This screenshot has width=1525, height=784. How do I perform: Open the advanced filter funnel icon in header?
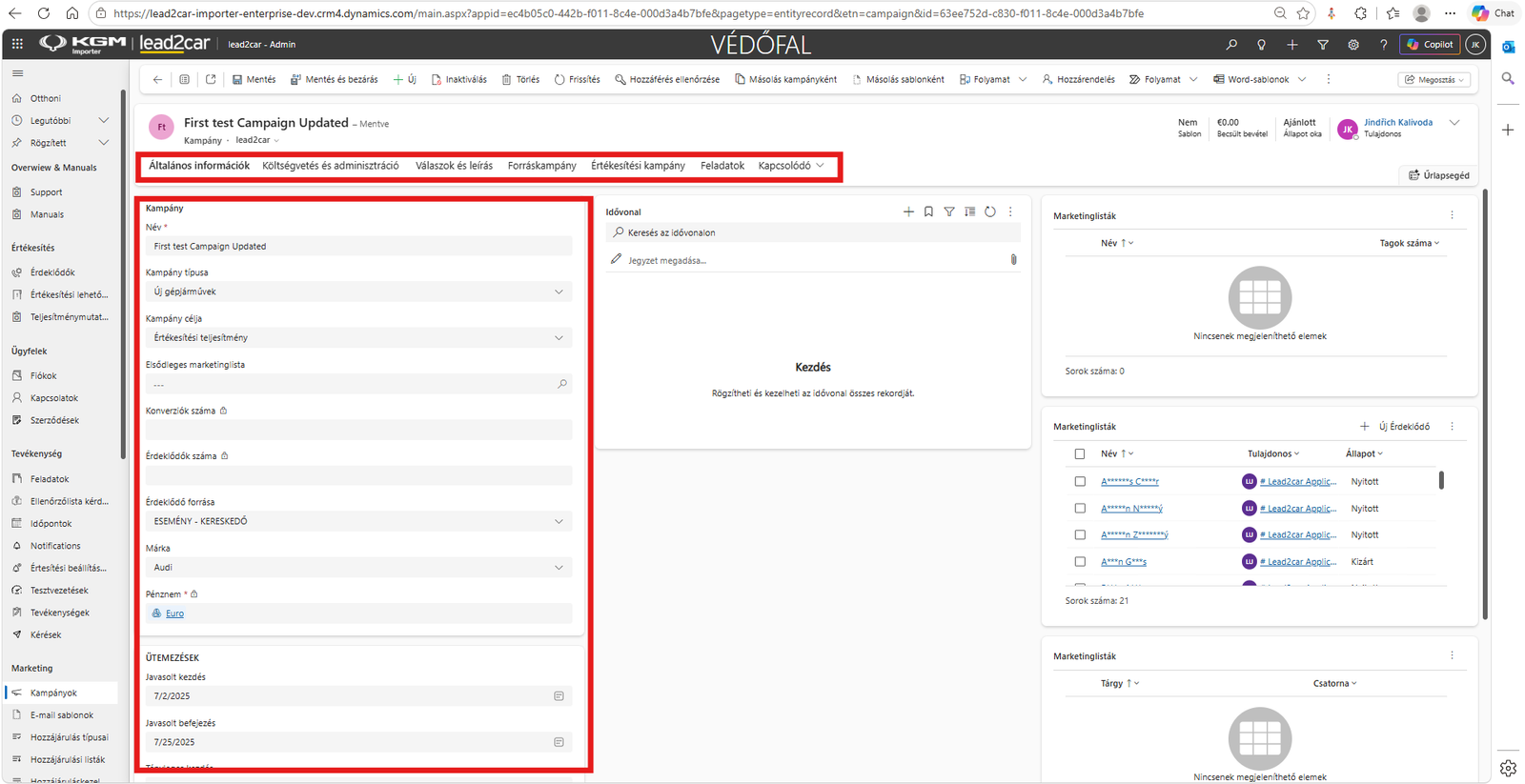(x=1323, y=45)
